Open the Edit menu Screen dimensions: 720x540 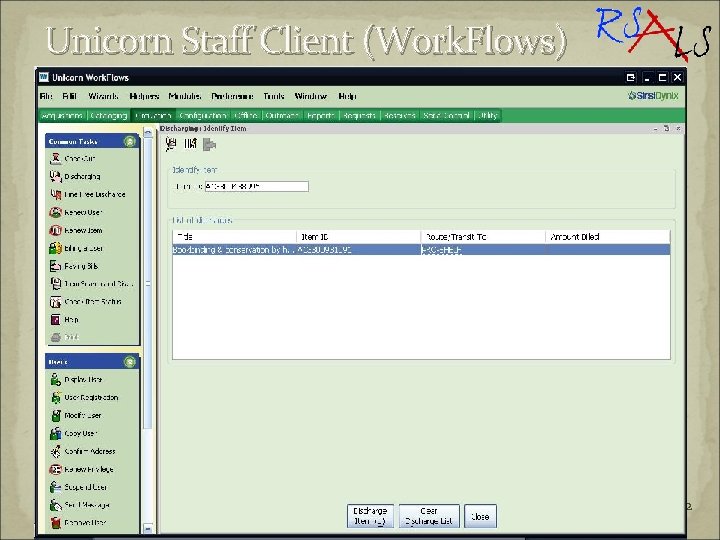pyautogui.click(x=69, y=96)
